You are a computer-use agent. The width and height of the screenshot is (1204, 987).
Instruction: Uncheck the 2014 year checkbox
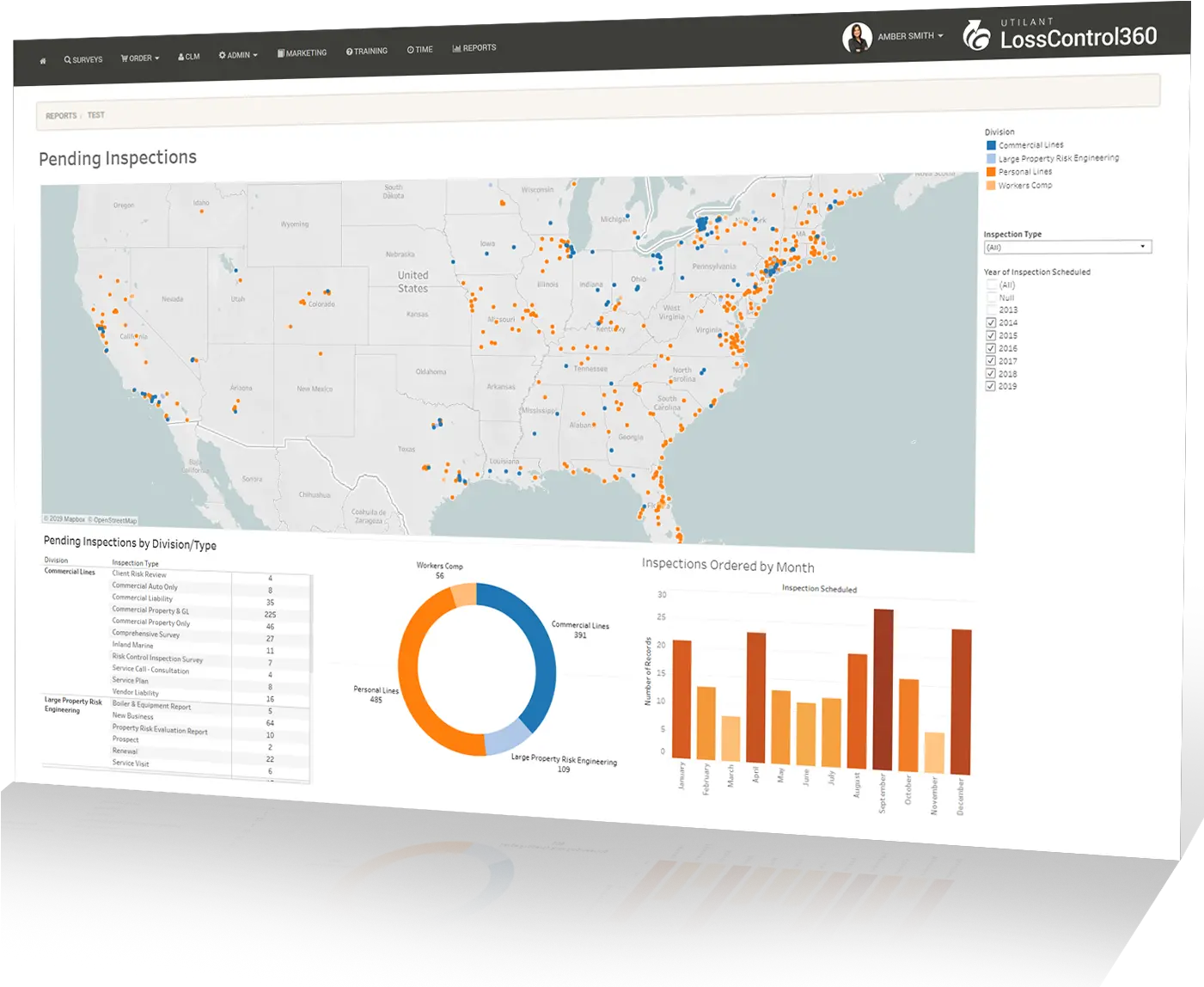(x=991, y=322)
